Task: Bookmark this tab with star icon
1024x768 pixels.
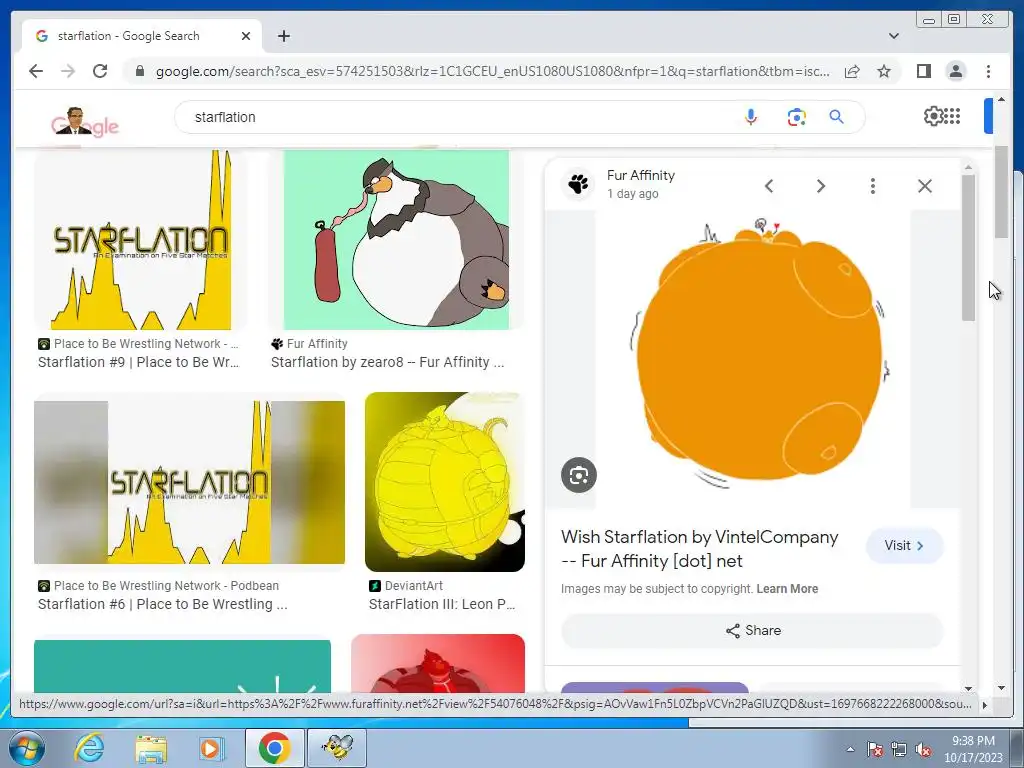Action: 884,71
